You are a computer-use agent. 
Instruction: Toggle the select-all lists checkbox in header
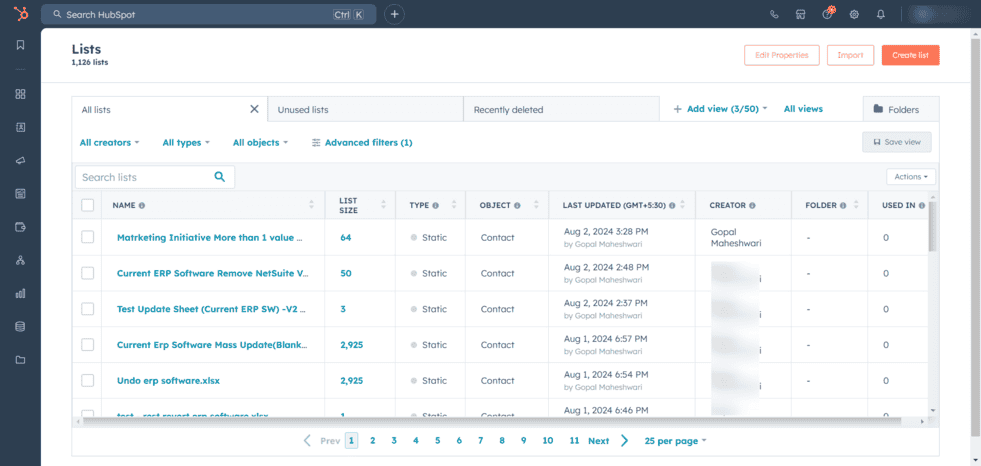click(88, 205)
